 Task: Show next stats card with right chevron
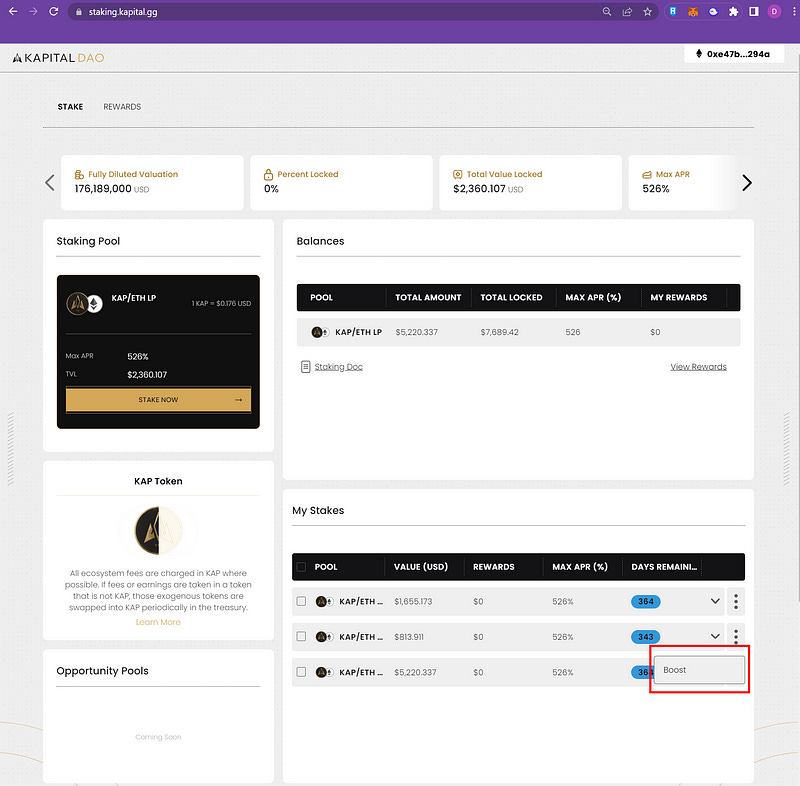(746, 183)
